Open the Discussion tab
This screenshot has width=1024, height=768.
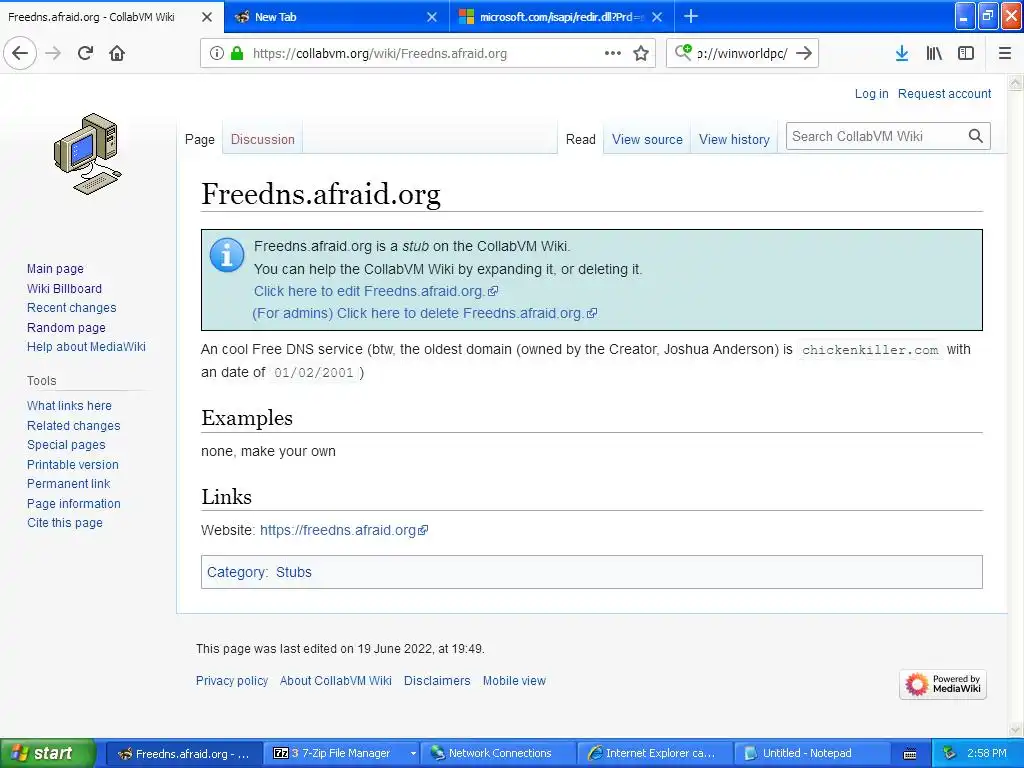(263, 139)
